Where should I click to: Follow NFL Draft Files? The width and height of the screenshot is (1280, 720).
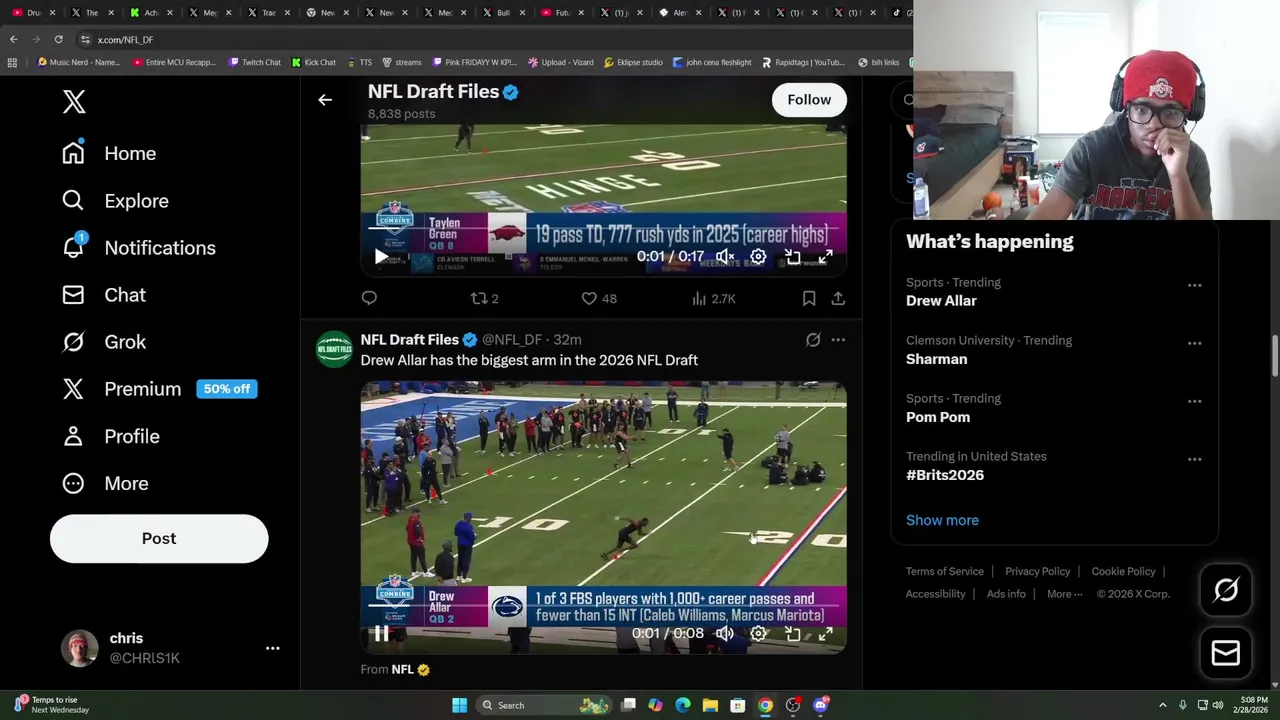click(809, 100)
